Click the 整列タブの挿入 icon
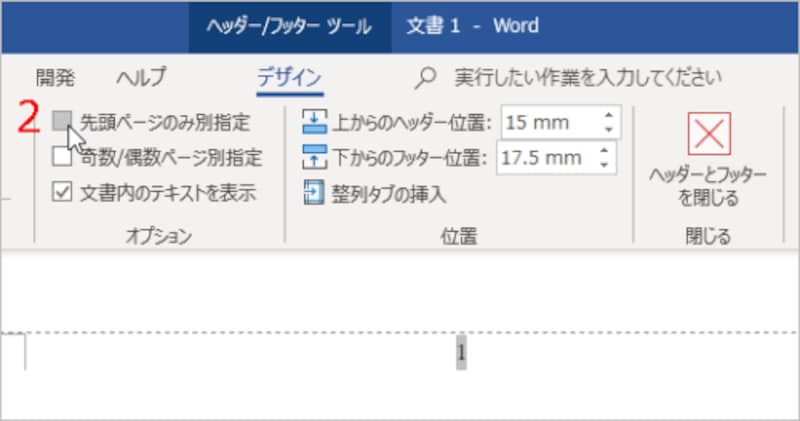Viewport: 800px width, 421px height. click(x=314, y=192)
